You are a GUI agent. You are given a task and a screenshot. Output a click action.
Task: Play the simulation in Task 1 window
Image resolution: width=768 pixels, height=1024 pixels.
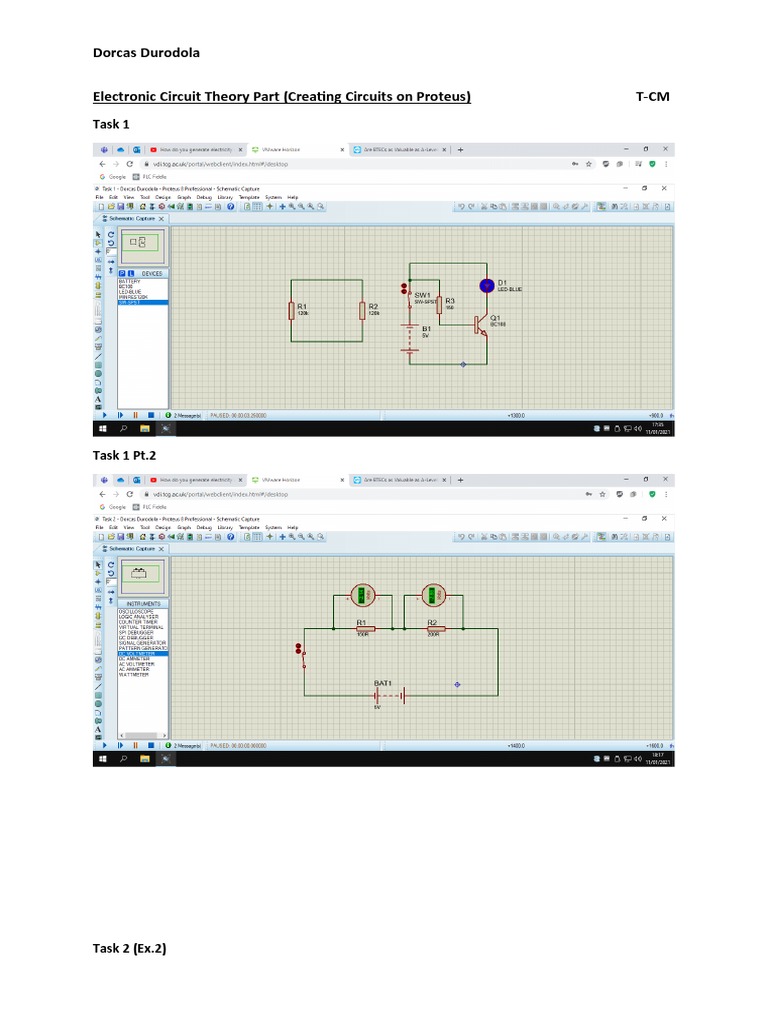tap(104, 415)
